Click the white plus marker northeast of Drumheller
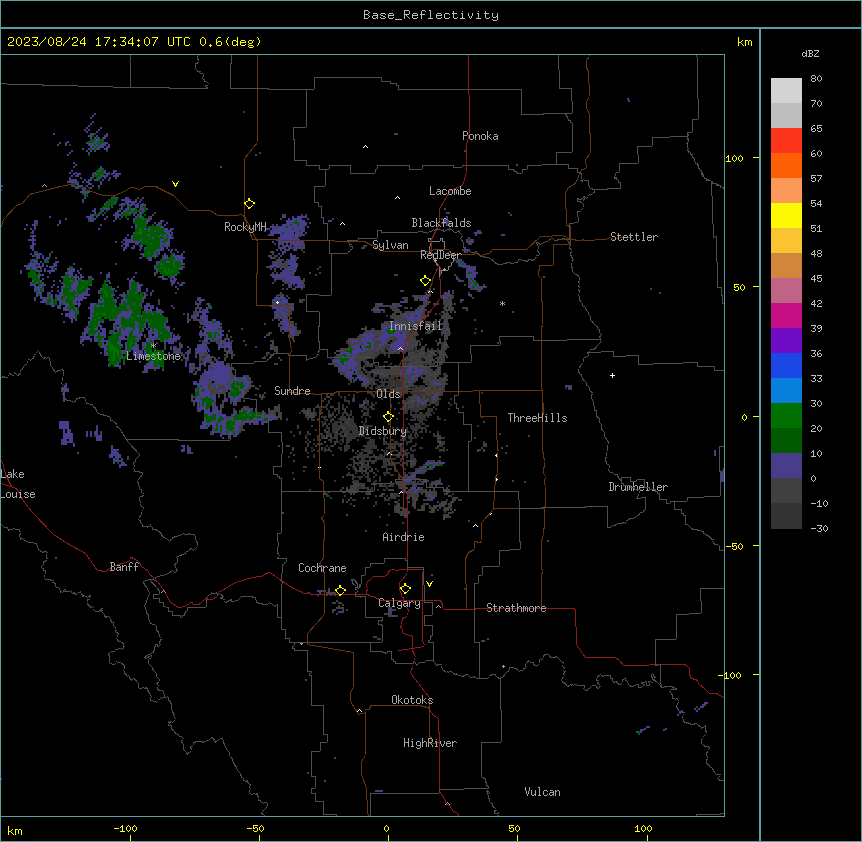862x842 pixels. click(x=612, y=375)
